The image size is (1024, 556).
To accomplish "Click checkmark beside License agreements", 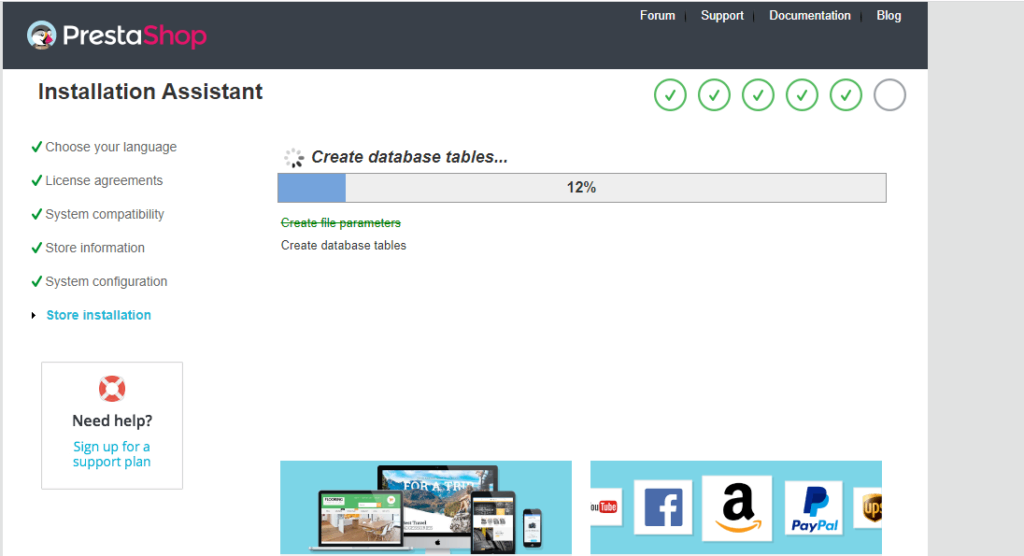I will [37, 180].
